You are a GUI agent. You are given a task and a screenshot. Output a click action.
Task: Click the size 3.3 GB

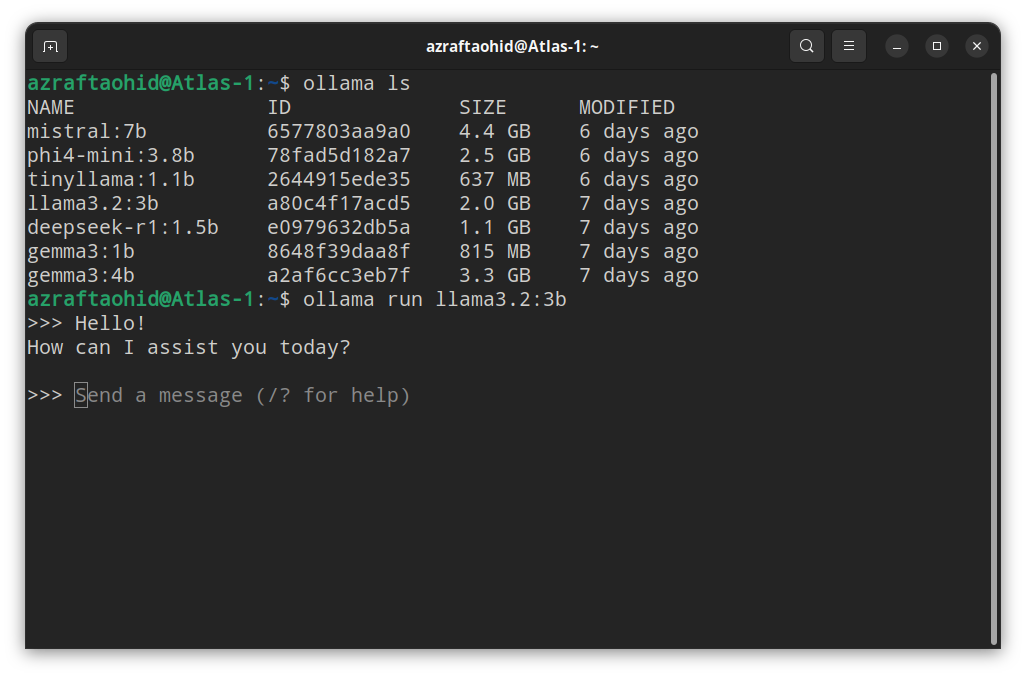[x=495, y=275]
